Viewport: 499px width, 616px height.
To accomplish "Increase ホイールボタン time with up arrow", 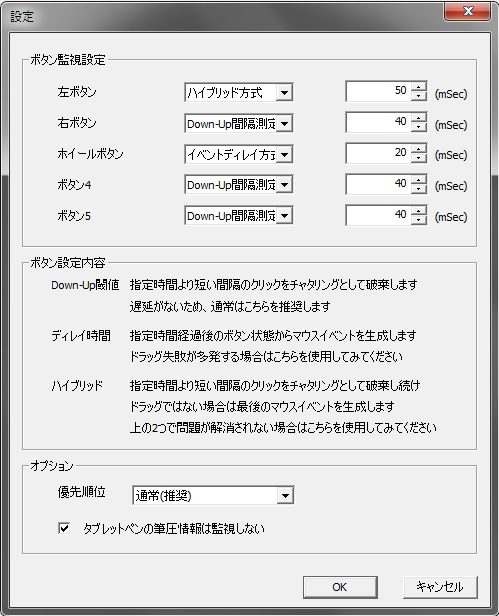I will point(419,148).
